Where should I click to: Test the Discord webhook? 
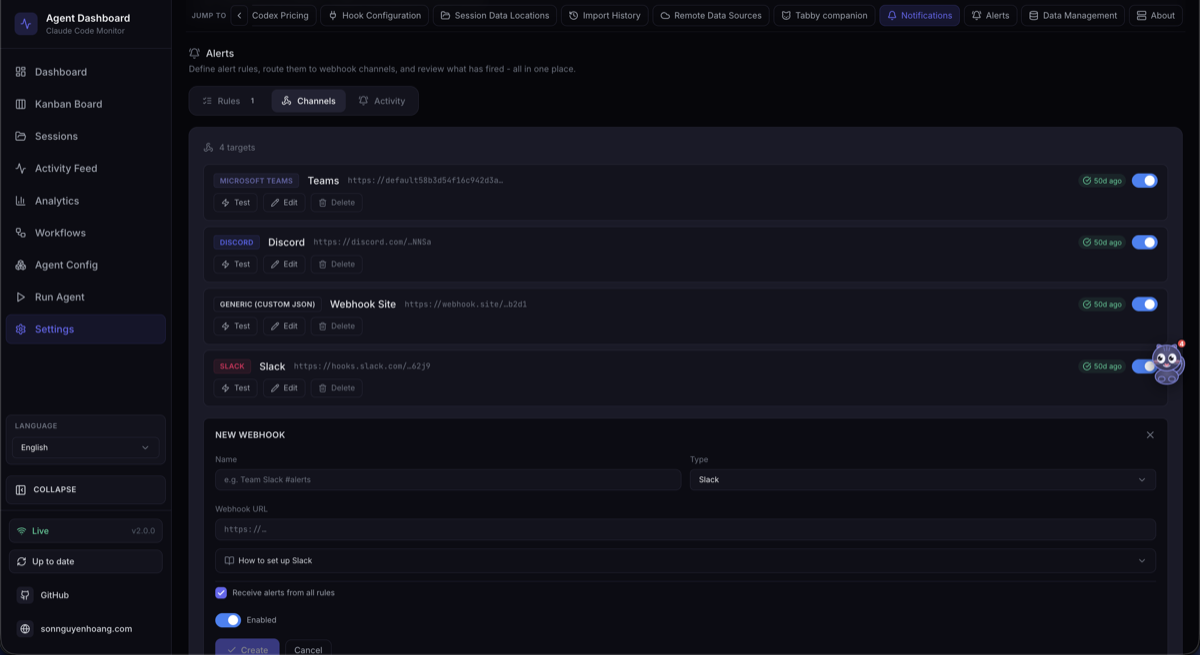[x=236, y=265]
